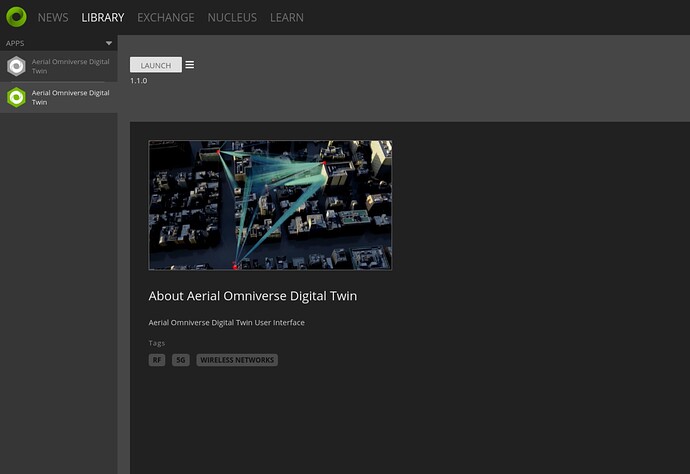Go to the NUCLEUS tab
Screen dimensions: 690x474
click(x=232, y=18)
